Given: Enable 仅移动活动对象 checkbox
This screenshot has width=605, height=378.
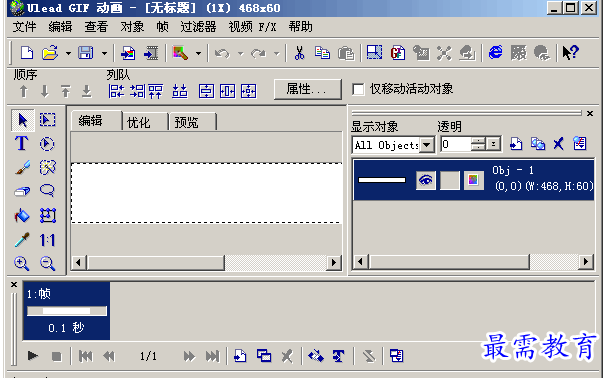Looking at the screenshot, I should tap(358, 89).
